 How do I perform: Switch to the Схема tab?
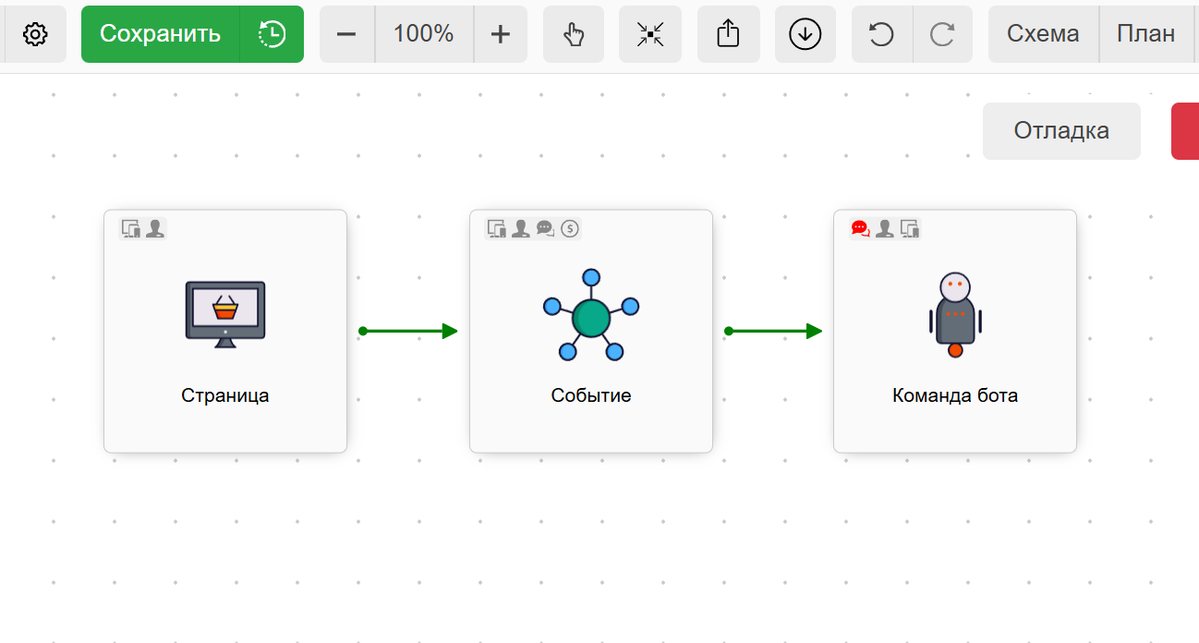point(1043,34)
